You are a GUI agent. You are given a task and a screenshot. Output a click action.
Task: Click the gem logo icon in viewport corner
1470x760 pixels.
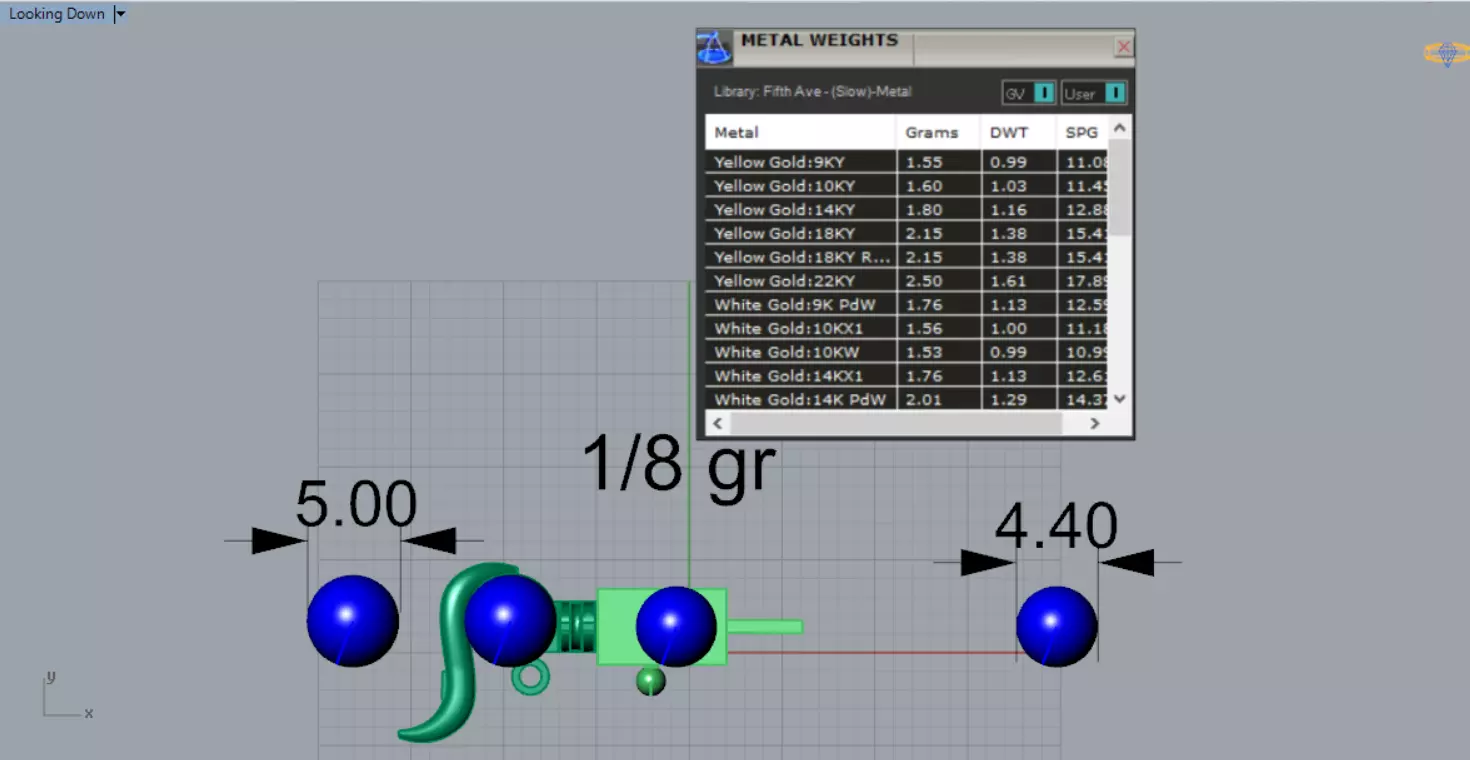1446,54
